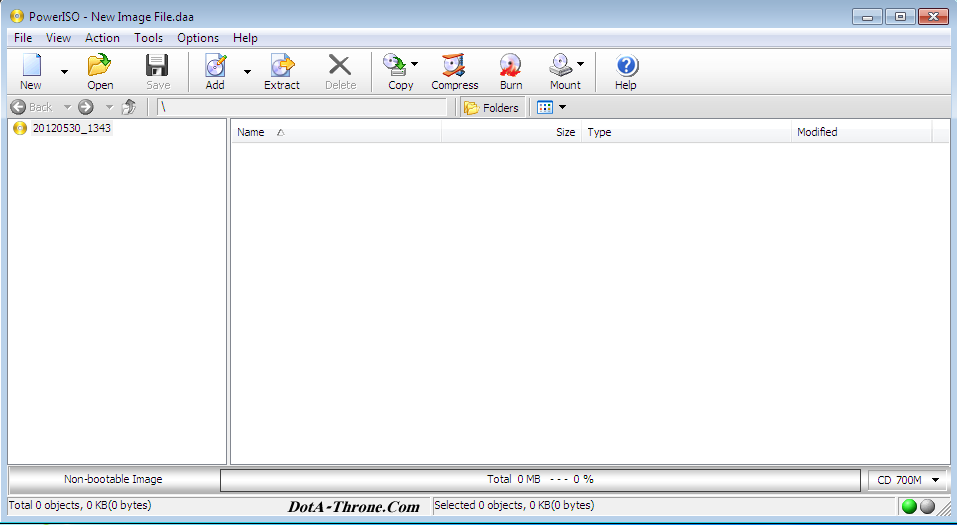The image size is (957, 525).
Task: Click the Compress toolbar icon
Action: tap(454, 65)
